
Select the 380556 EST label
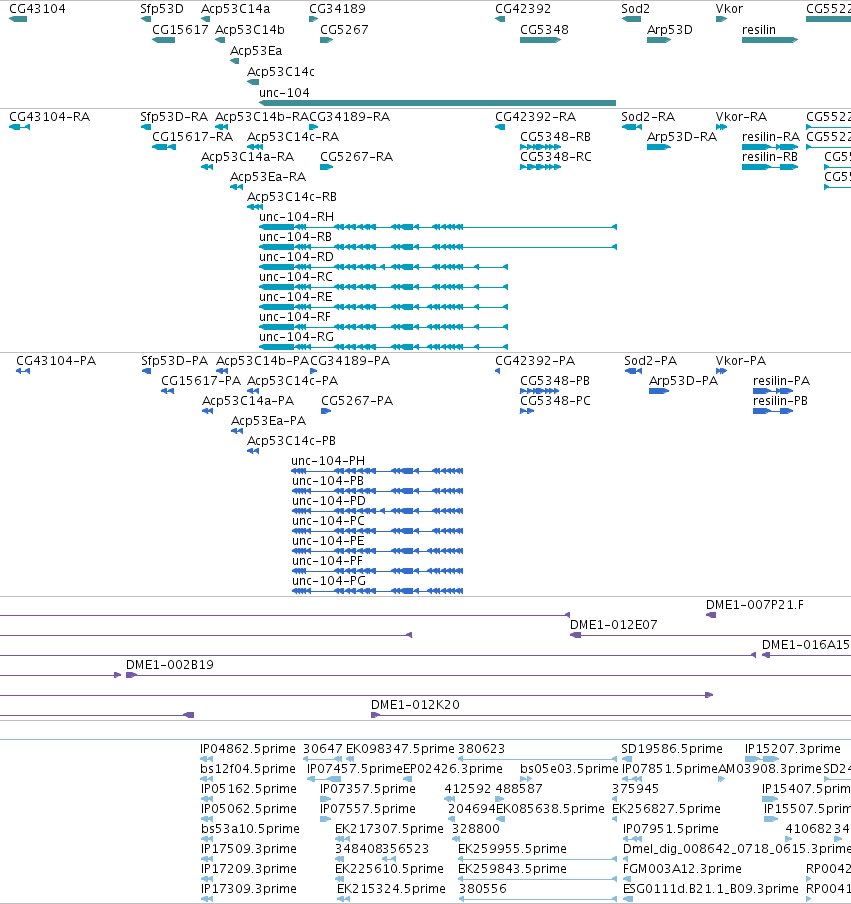[483, 888]
